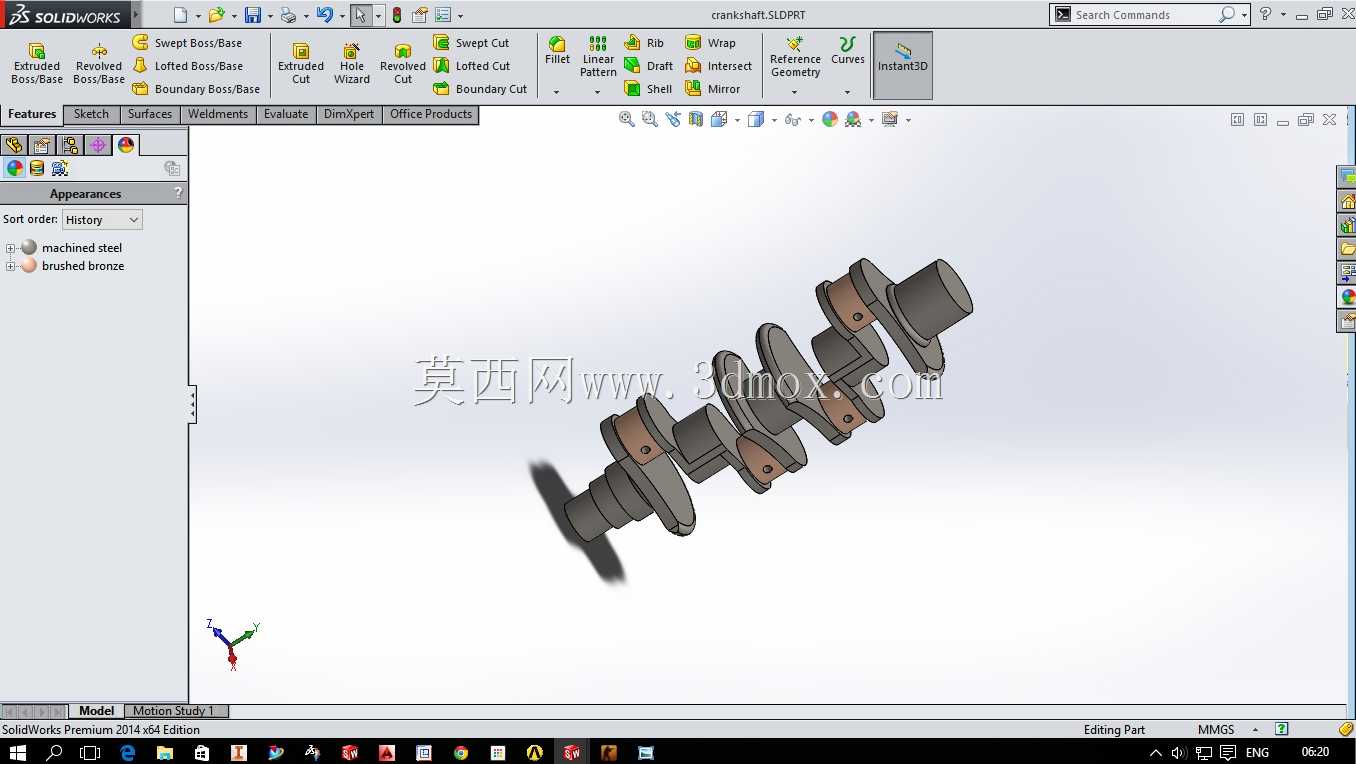Click the Edit Appearance icon in view toolbar
Screen dimensions: 1356x764
click(830, 119)
